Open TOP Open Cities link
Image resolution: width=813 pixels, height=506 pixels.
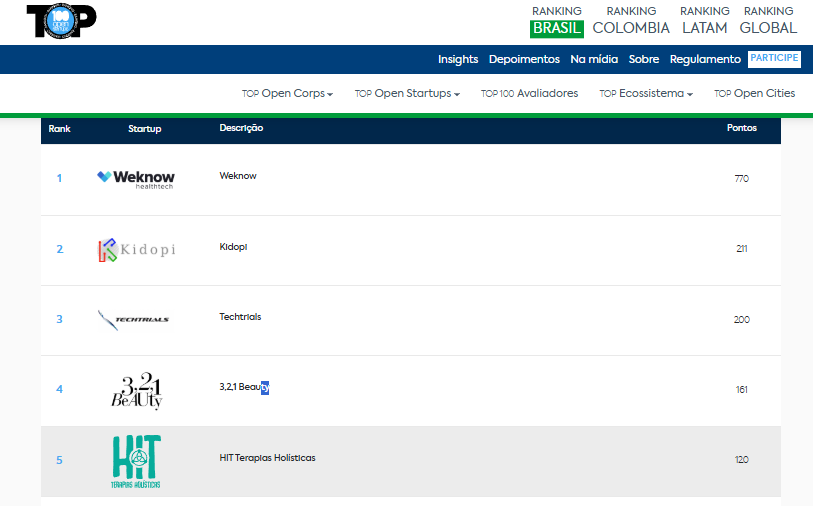754,93
